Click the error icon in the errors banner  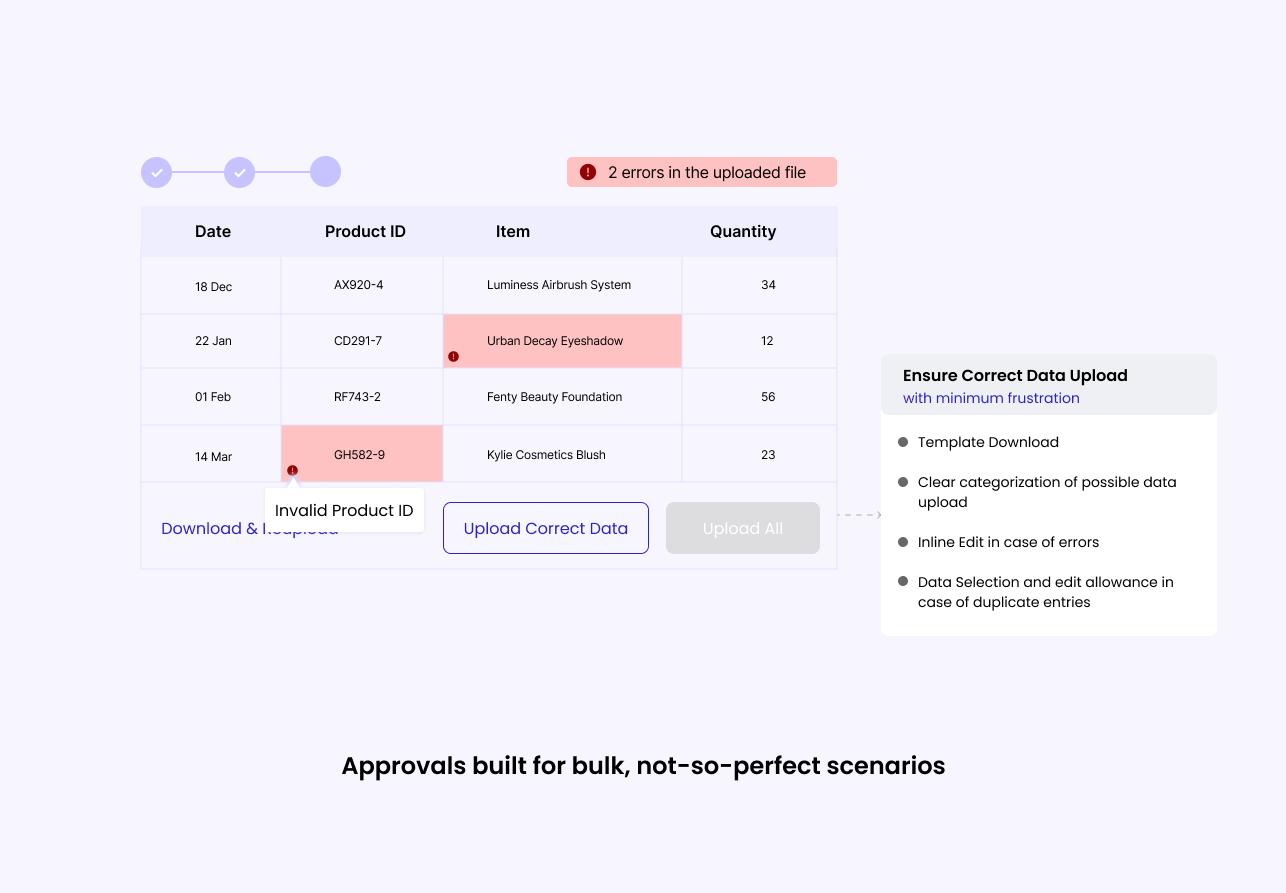click(x=588, y=172)
